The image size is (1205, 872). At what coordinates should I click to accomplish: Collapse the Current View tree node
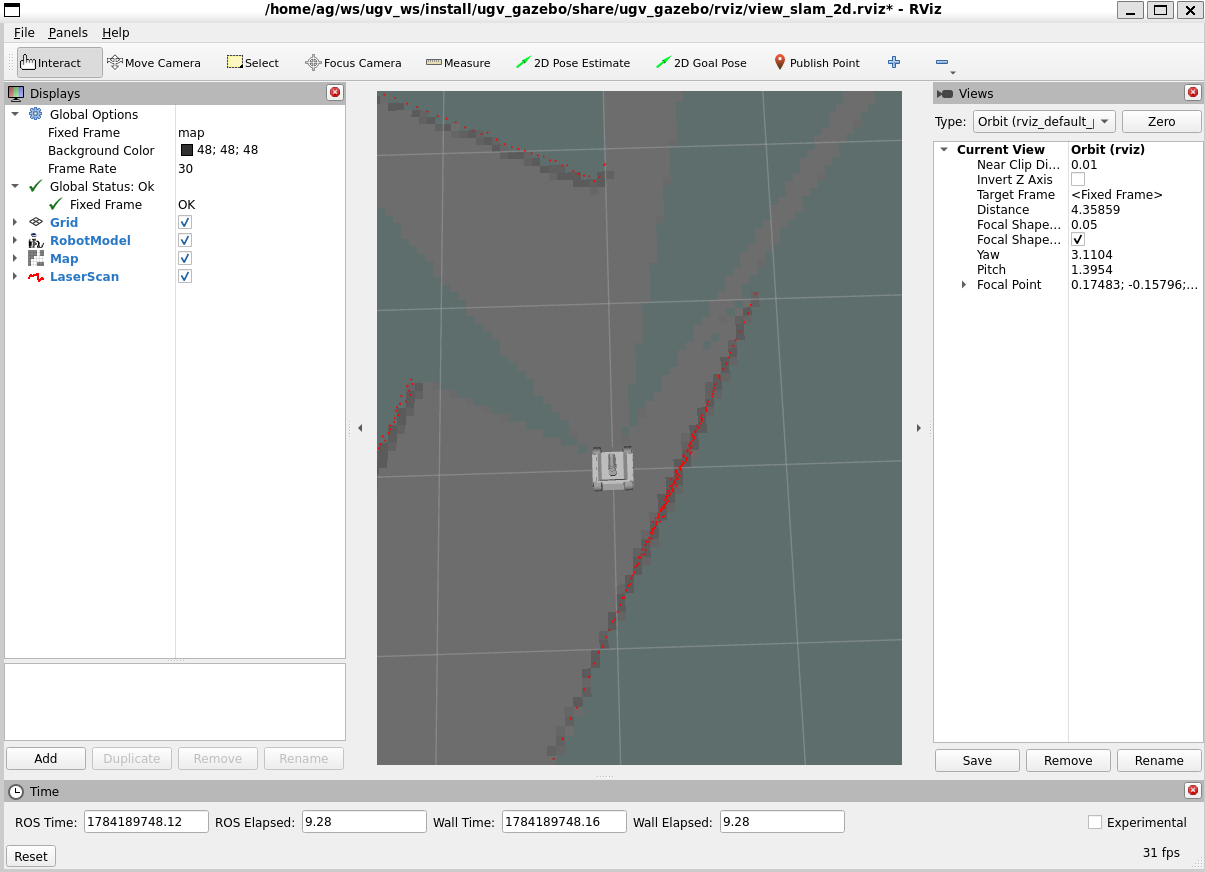coord(944,149)
